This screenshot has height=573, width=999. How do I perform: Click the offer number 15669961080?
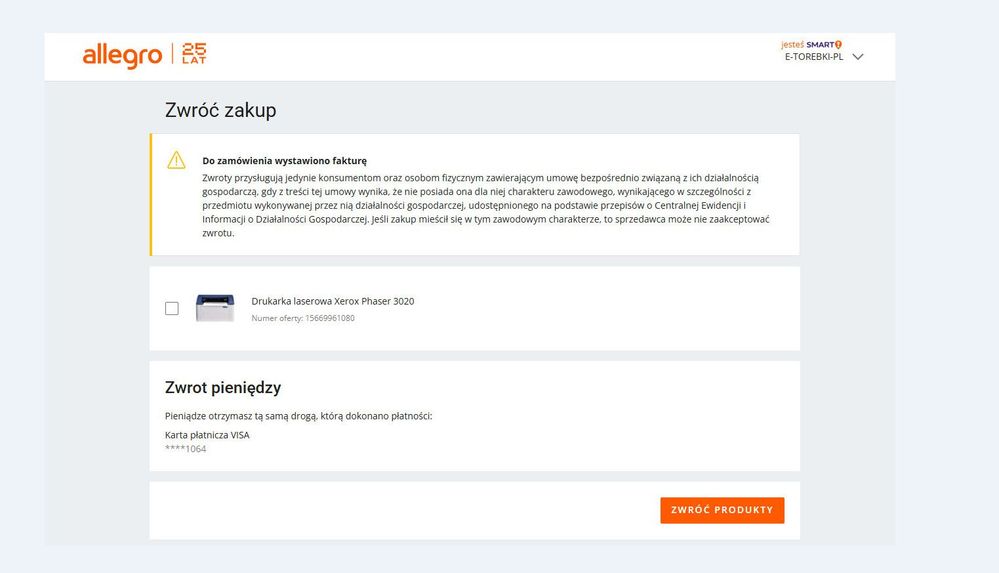303,318
